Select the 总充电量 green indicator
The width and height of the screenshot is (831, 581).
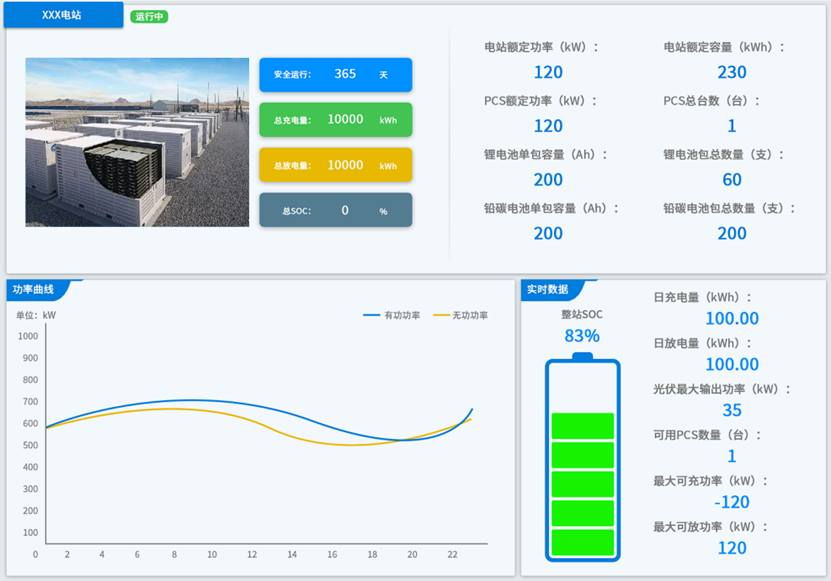[x=337, y=120]
